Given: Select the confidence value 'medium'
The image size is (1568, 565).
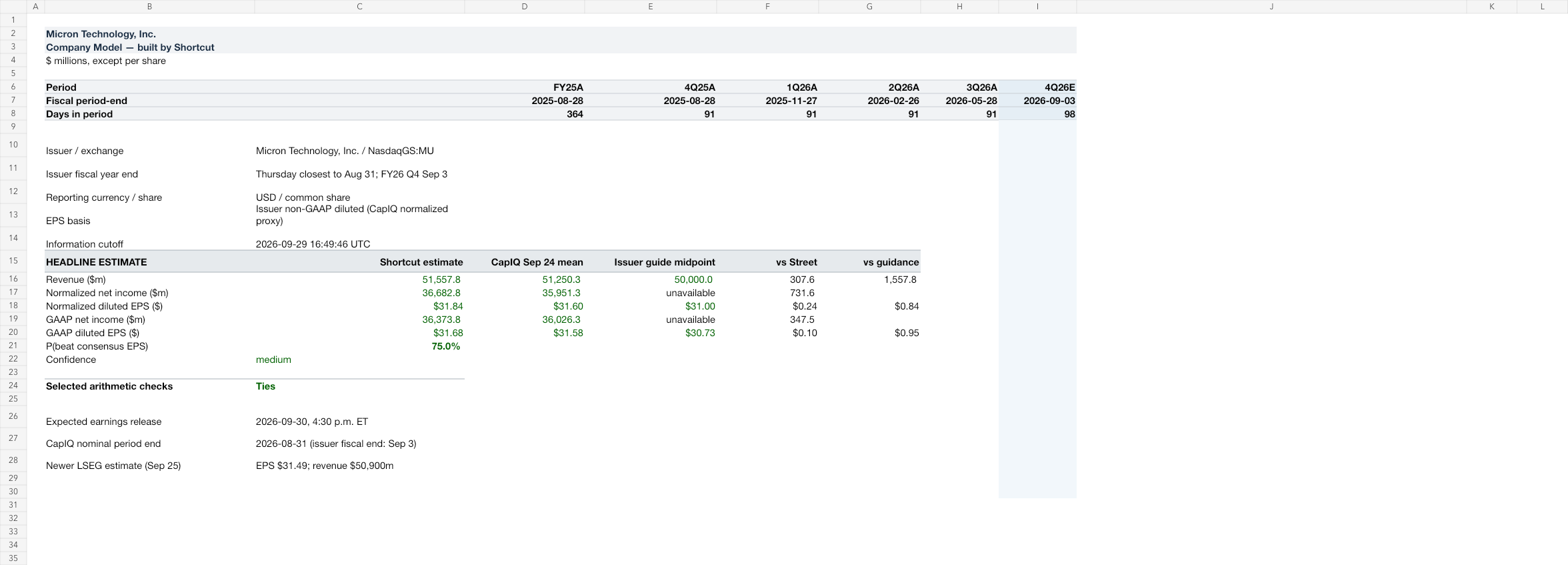Looking at the screenshot, I should point(359,360).
